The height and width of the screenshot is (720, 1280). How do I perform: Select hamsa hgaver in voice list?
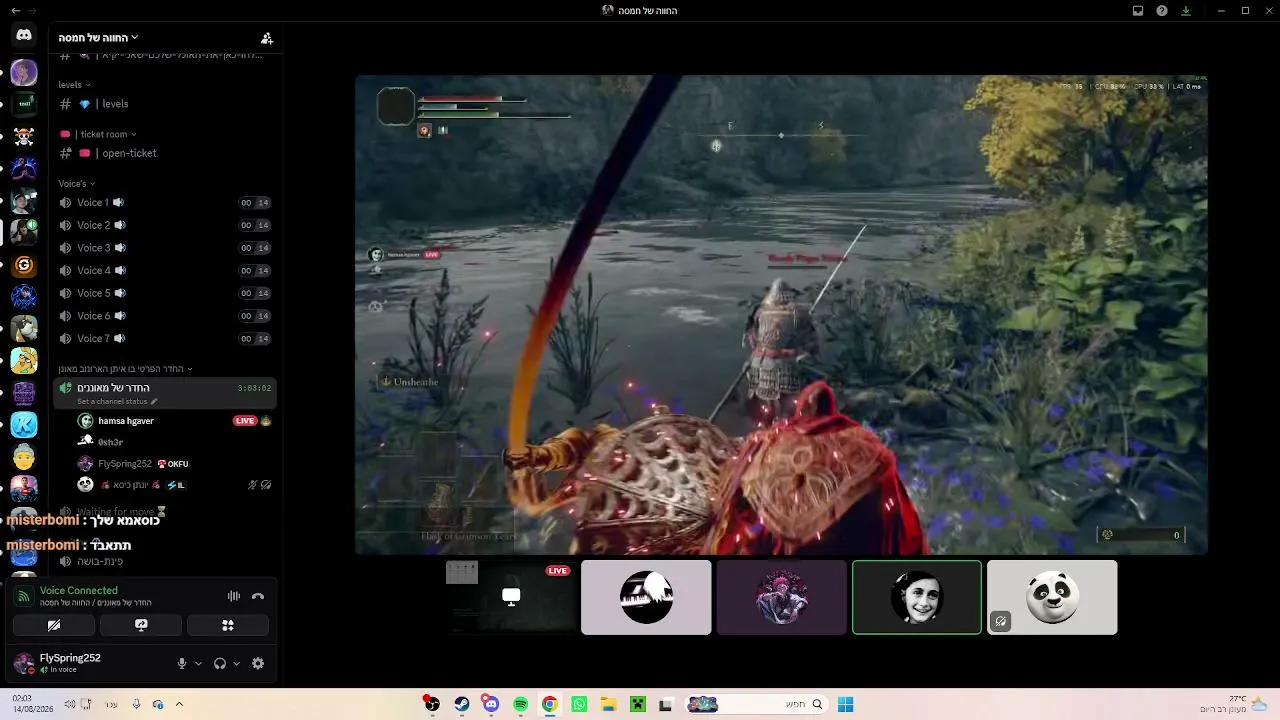pyautogui.click(x=173, y=421)
